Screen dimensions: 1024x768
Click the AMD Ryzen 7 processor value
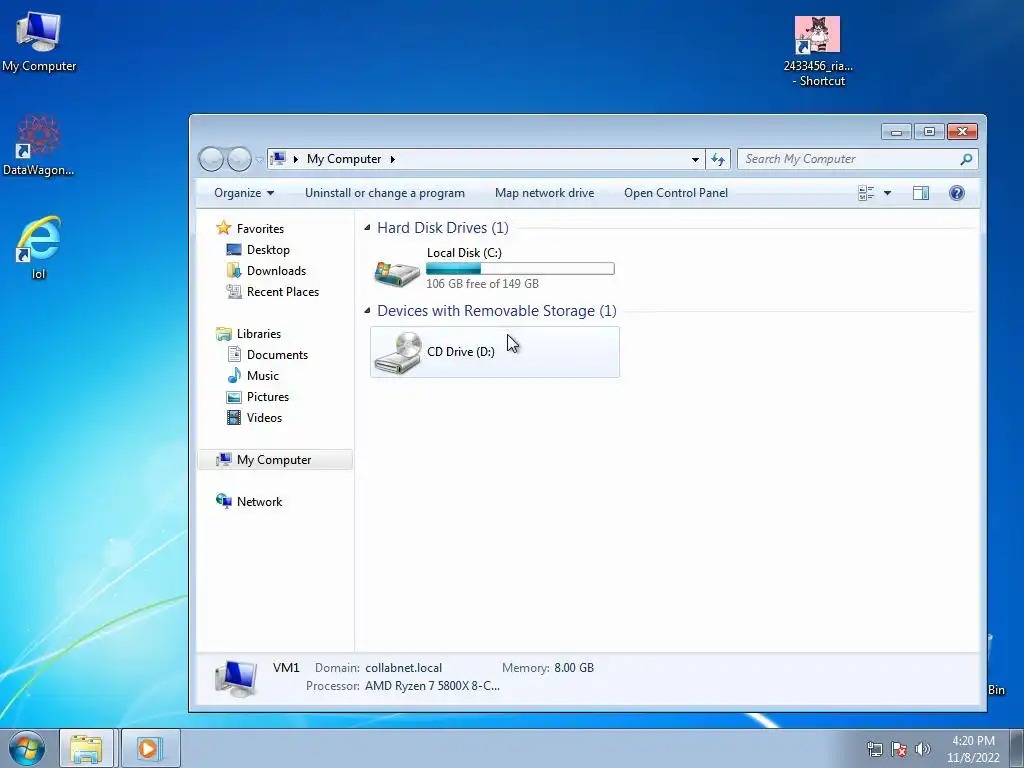(432, 686)
